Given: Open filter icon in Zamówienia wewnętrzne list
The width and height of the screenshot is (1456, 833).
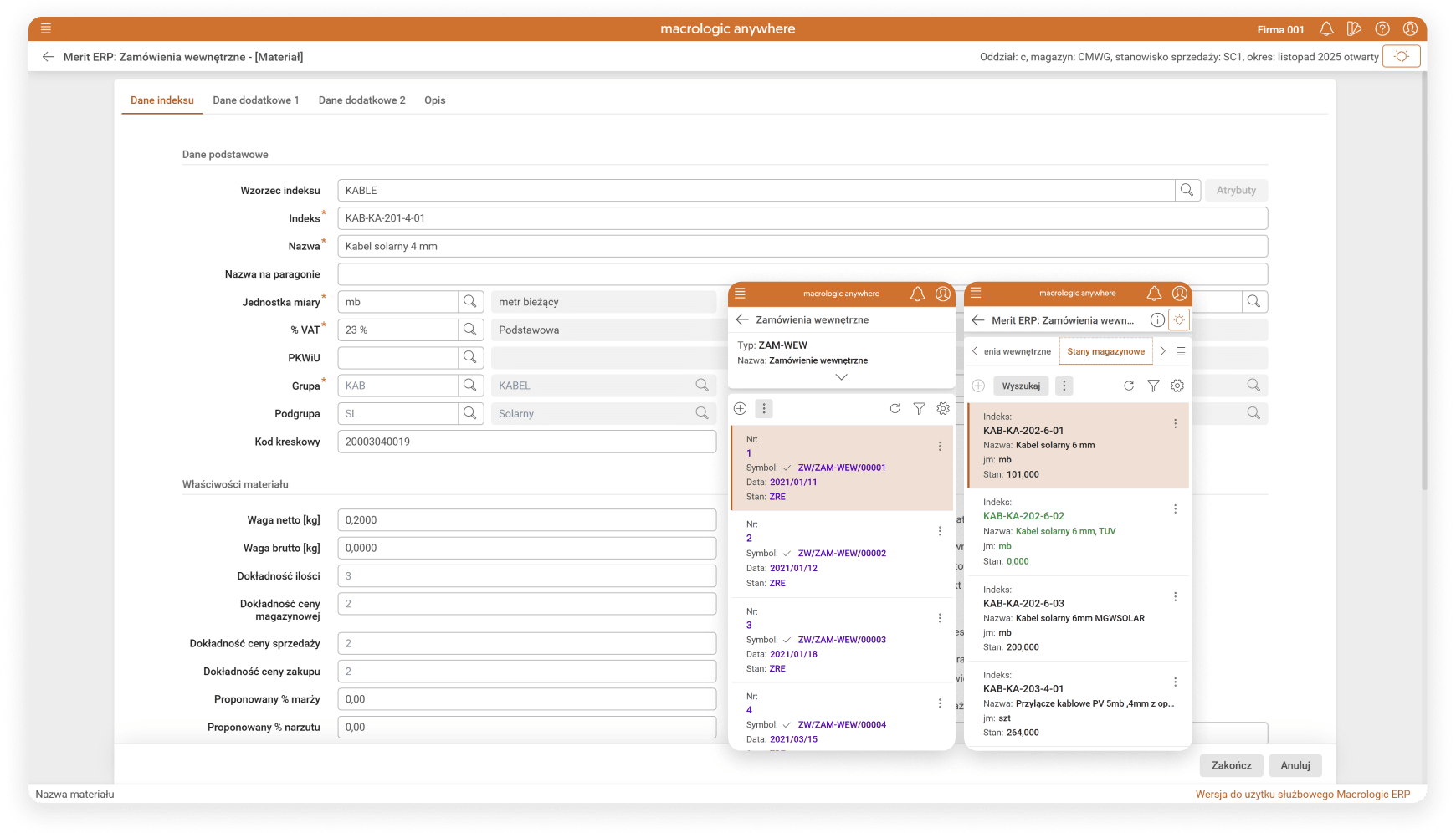Looking at the screenshot, I should click(x=919, y=408).
